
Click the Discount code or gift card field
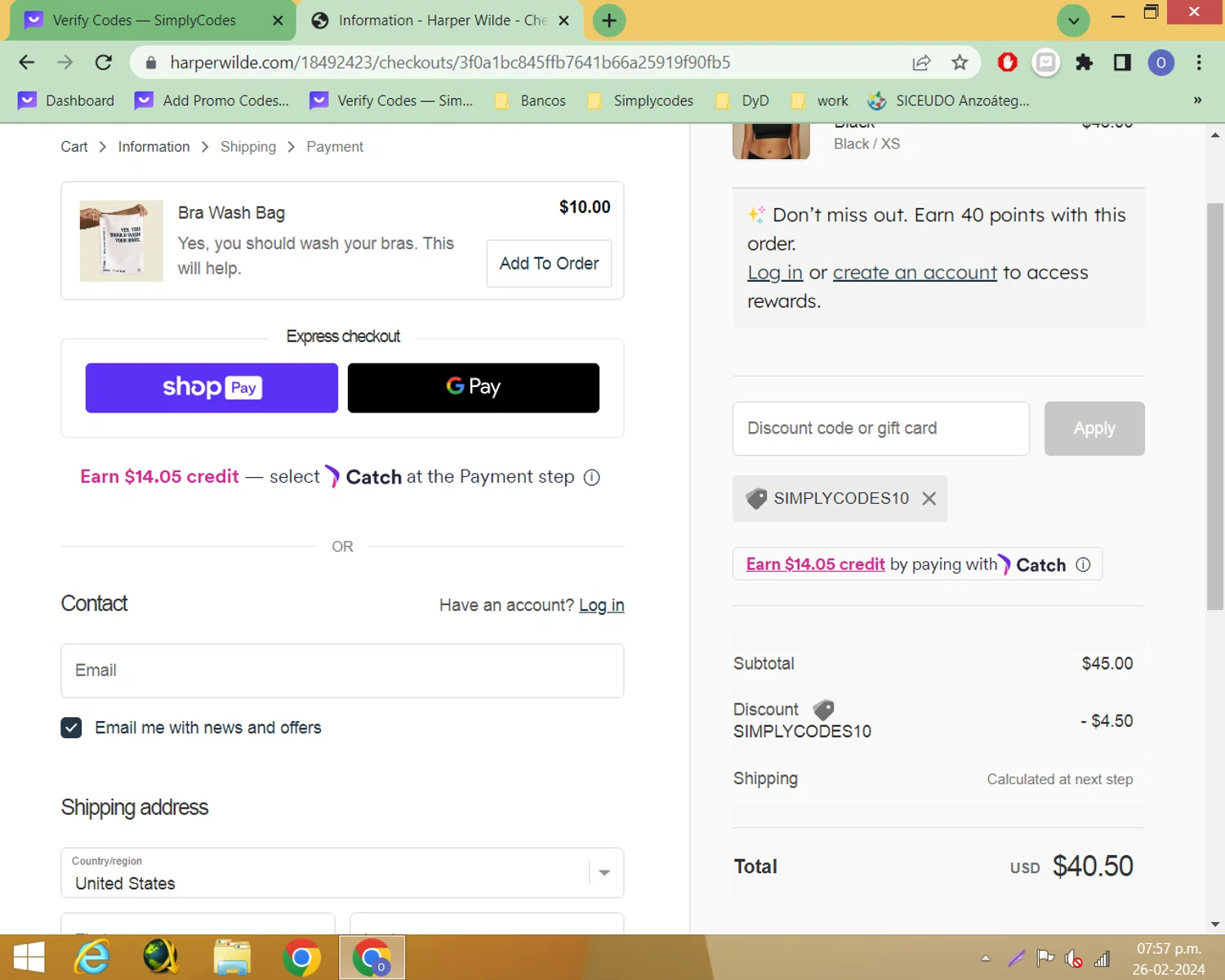pos(881,429)
